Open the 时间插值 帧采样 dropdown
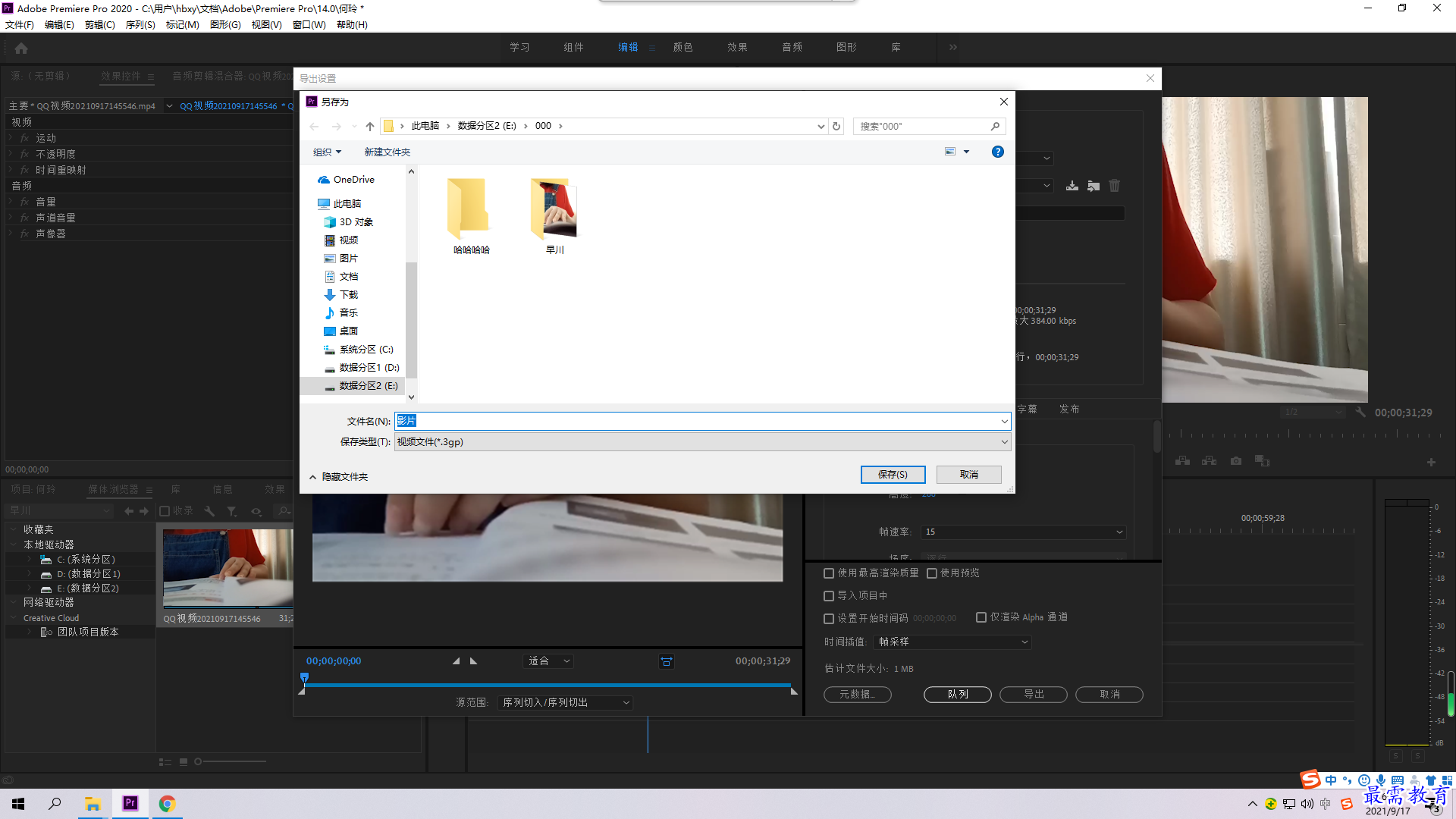 click(x=952, y=642)
